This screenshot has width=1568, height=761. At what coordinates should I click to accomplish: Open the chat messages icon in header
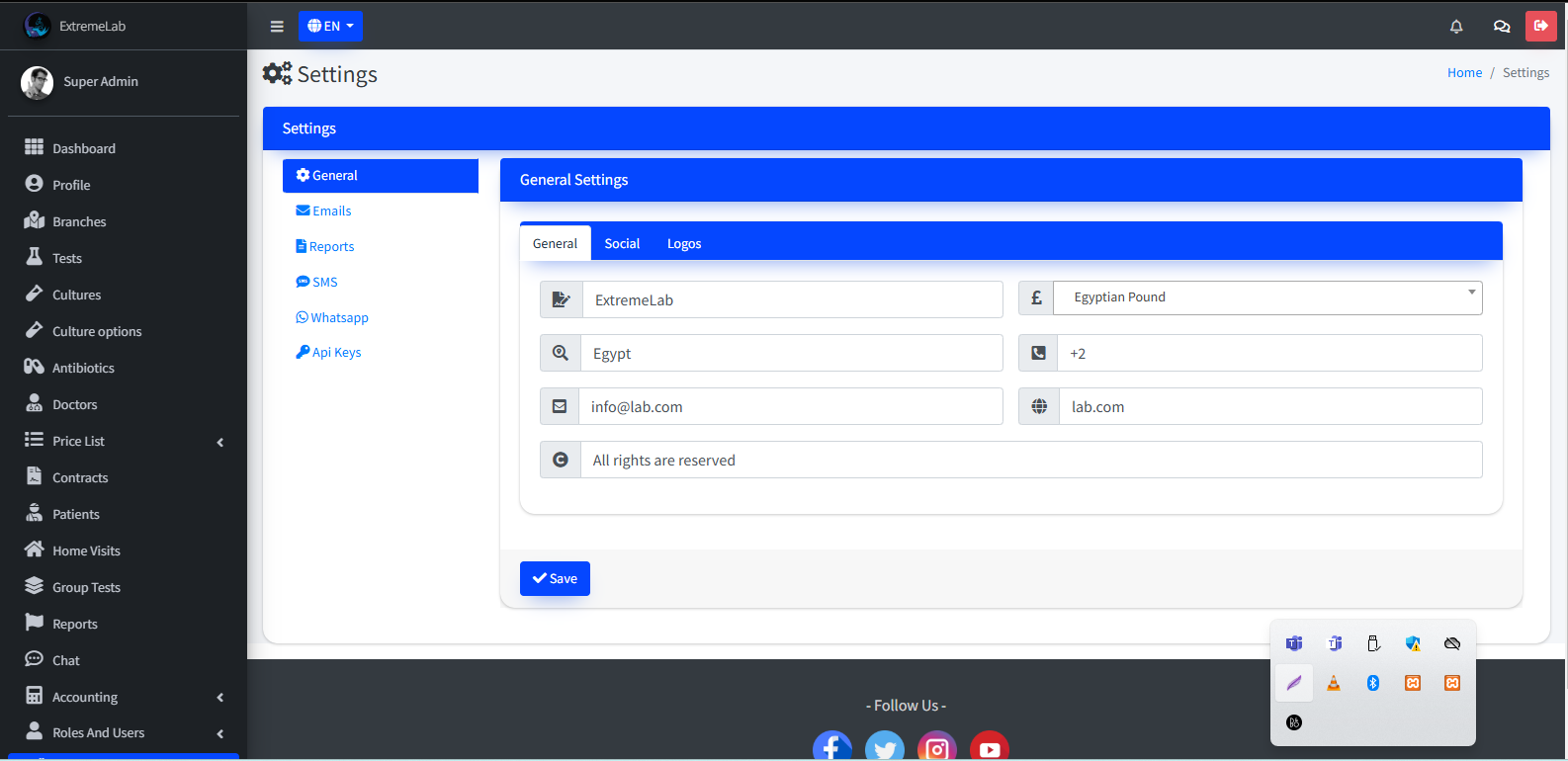(x=1502, y=27)
